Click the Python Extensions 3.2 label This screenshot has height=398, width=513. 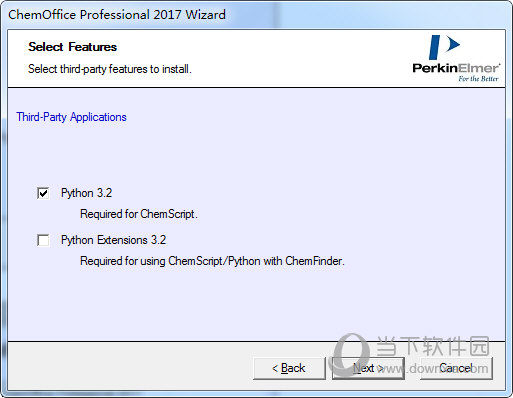coord(113,240)
